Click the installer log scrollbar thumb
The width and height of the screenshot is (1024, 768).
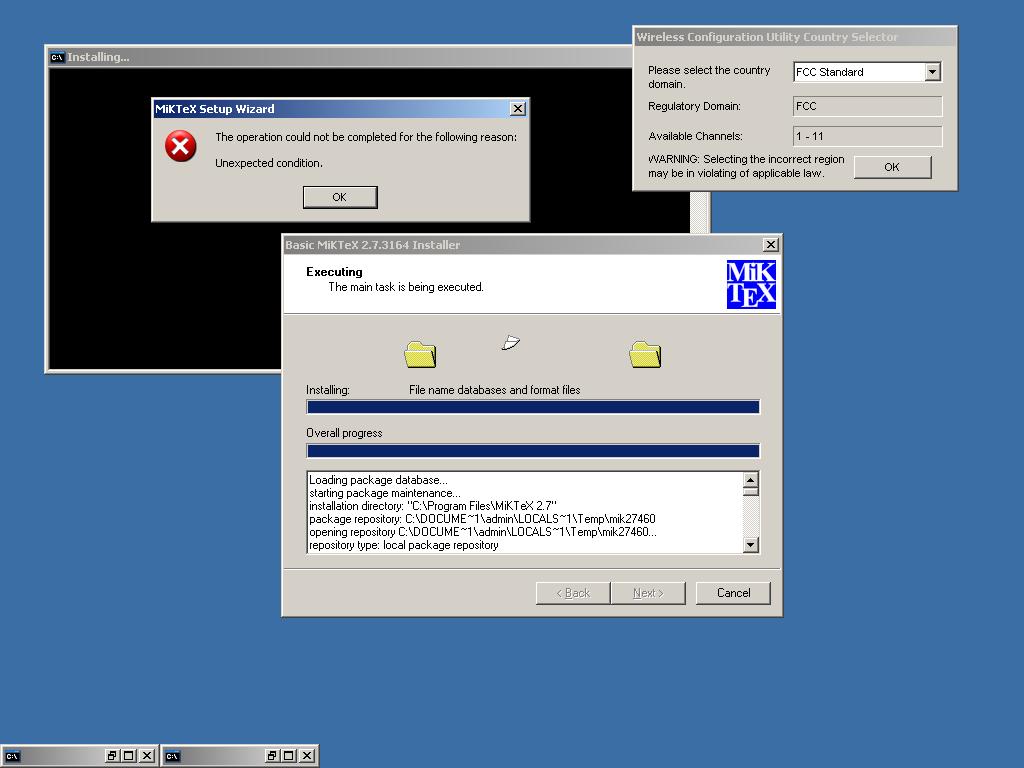[x=750, y=492]
